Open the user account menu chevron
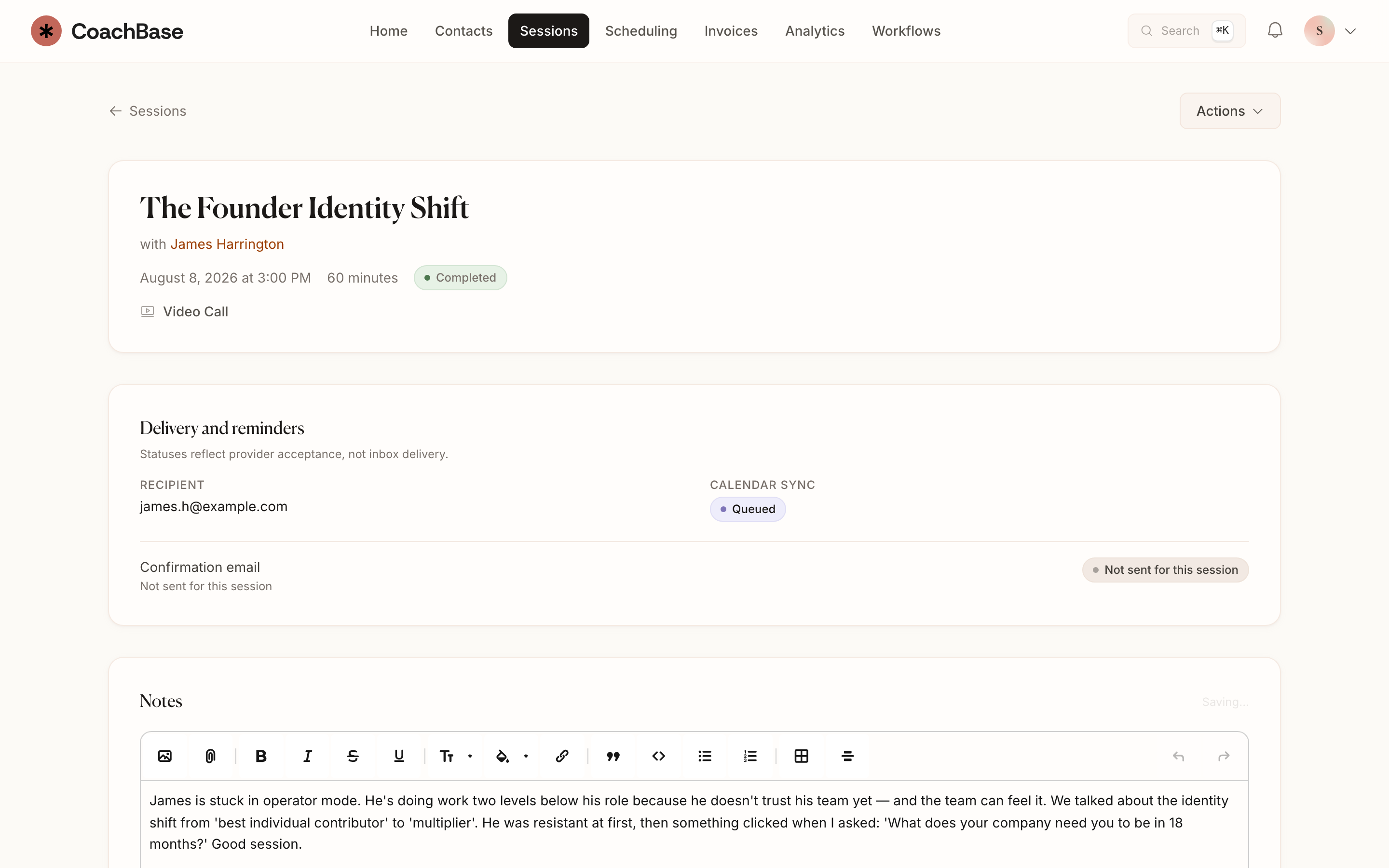The image size is (1389, 868). [x=1350, y=31]
